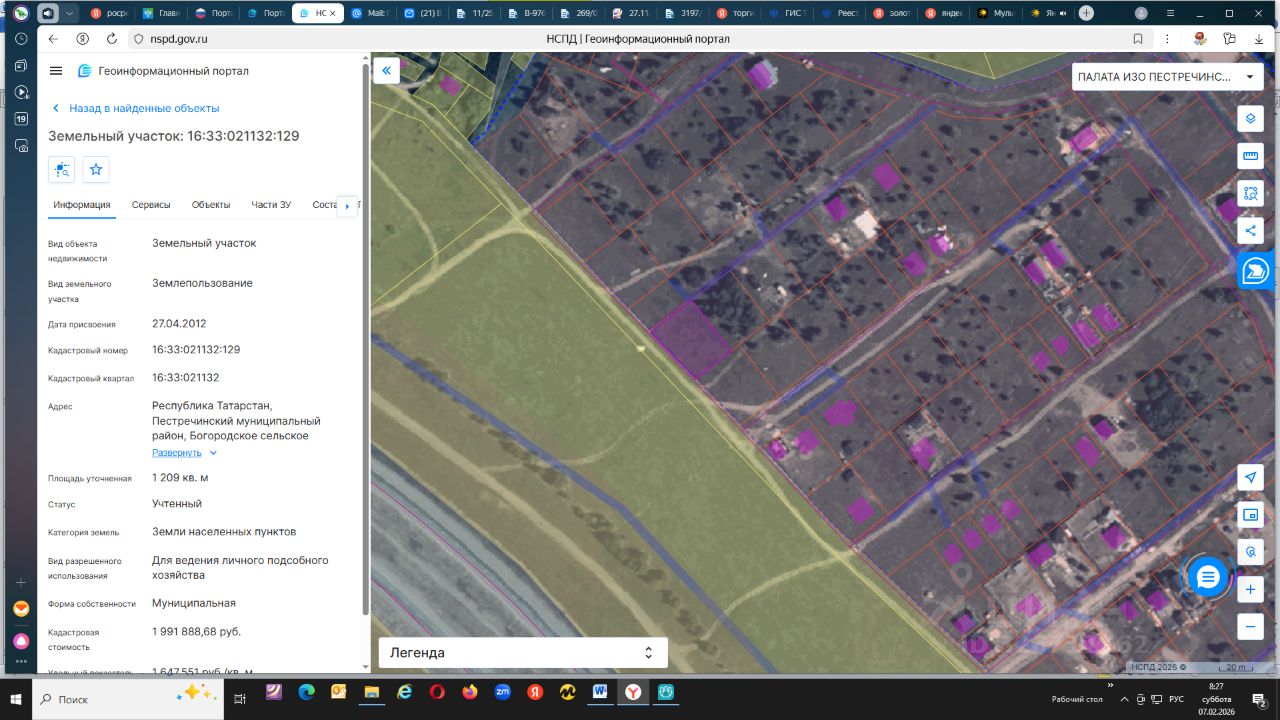The height and width of the screenshot is (720, 1280).
Task: Expand the Легенда panel
Action: pos(523,653)
